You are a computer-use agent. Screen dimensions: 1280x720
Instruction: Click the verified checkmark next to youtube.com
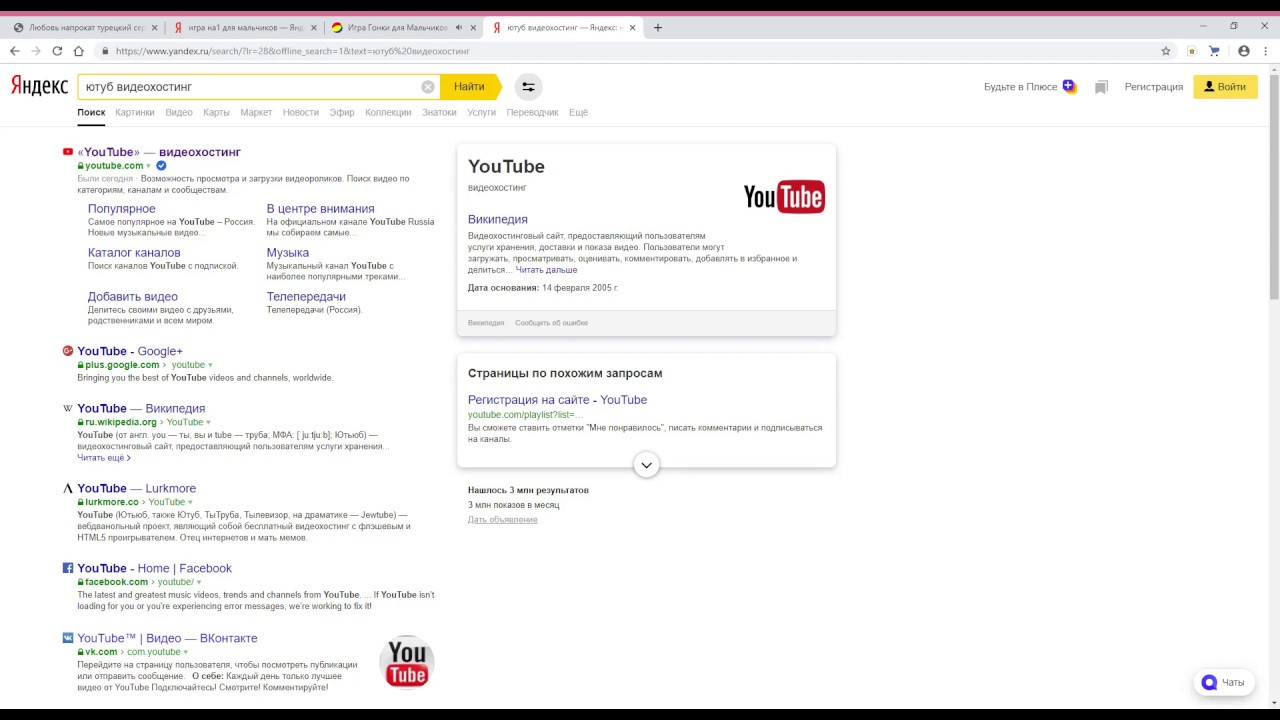[x=161, y=165]
